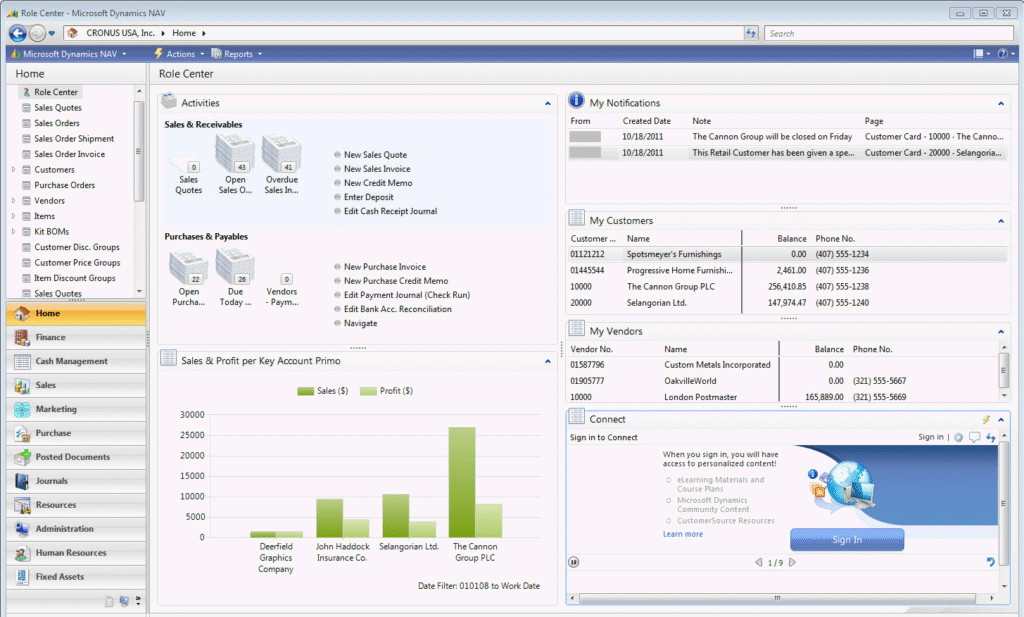Click the Navigate link
This screenshot has height=617, width=1024.
360,323
